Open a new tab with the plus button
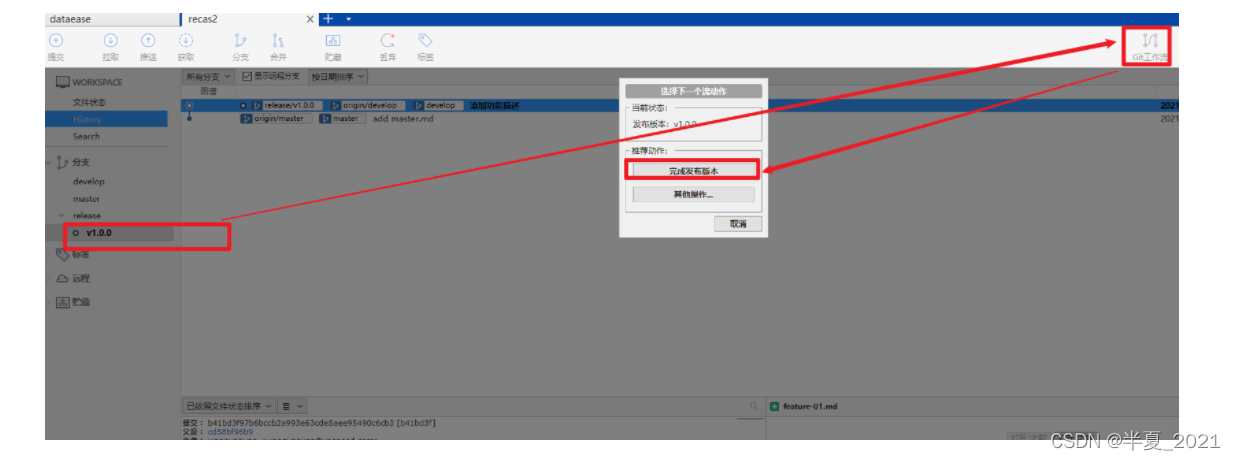This screenshot has width=1236, height=460. [328, 19]
